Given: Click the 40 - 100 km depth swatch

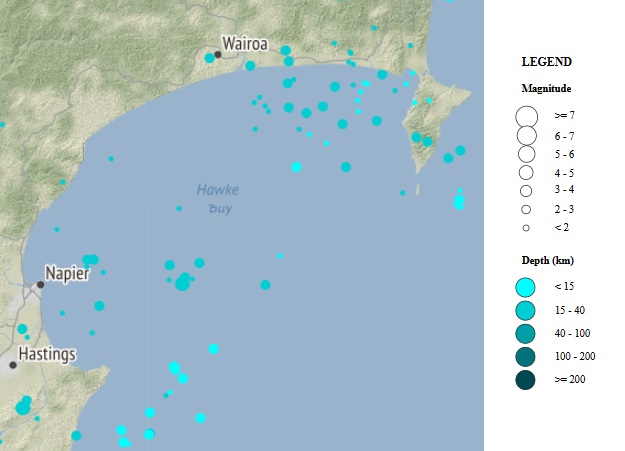Looking at the screenshot, I should click(525, 334).
